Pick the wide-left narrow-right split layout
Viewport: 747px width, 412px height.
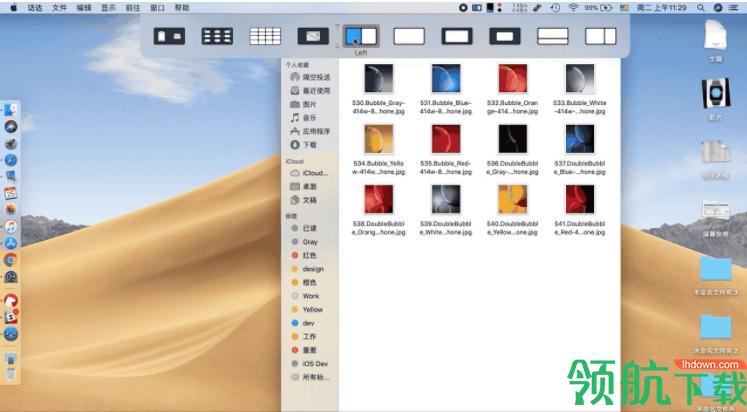tap(601, 36)
